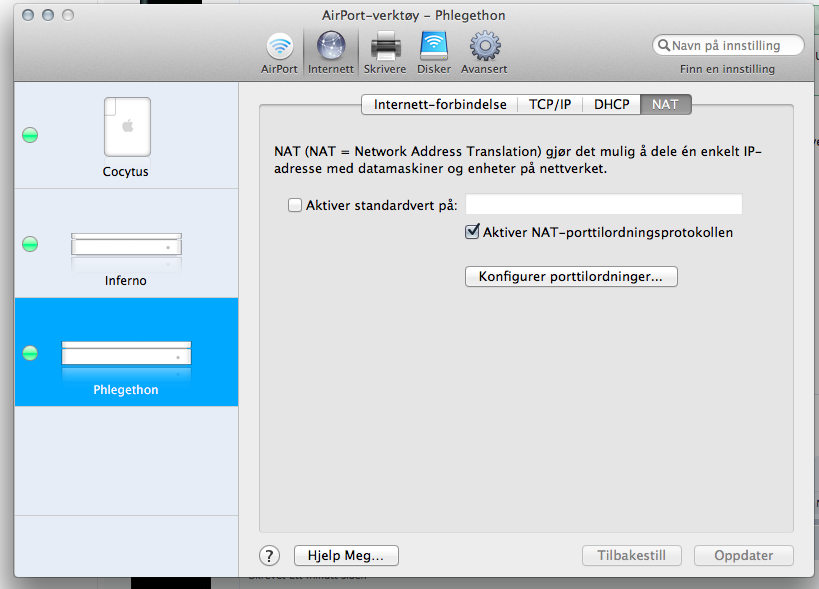
Task: Switch to the DHCP tab
Action: tap(612, 104)
